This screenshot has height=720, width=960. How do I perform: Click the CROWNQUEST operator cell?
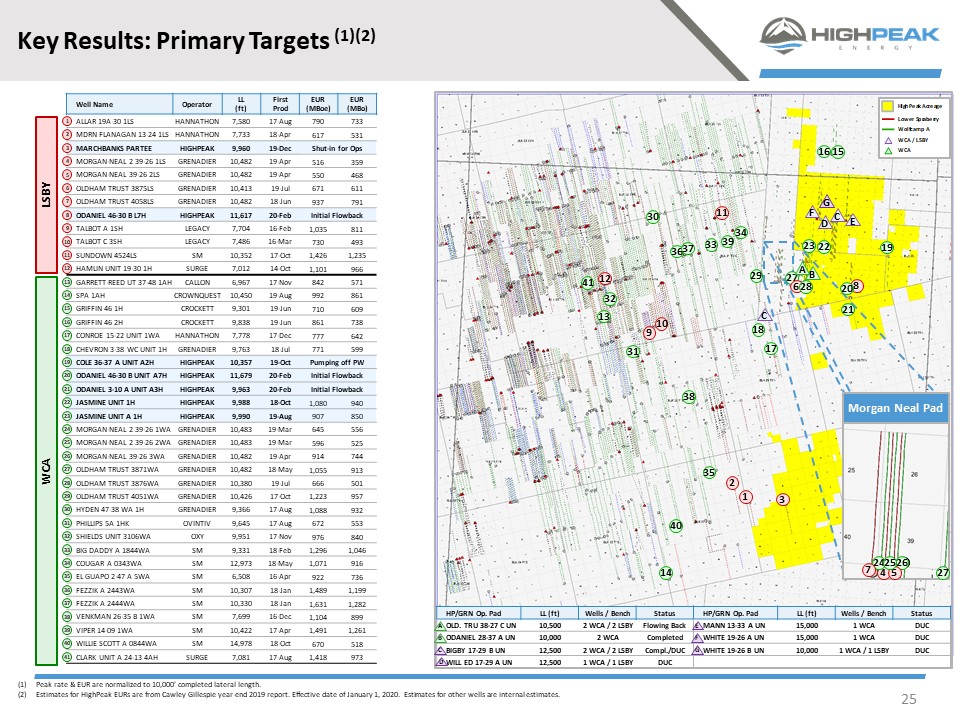tap(197, 295)
